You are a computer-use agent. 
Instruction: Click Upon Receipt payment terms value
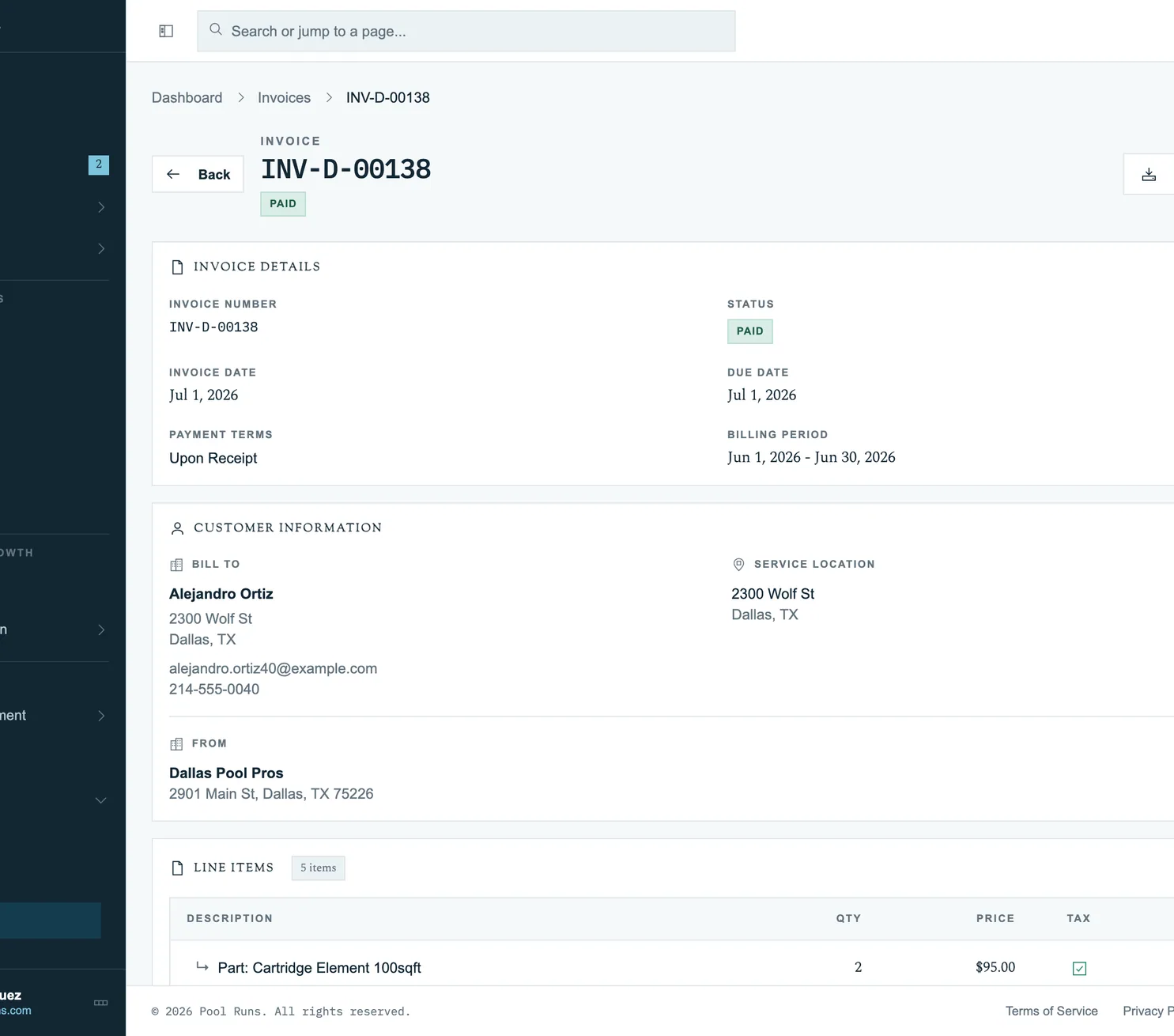pyautogui.click(x=213, y=458)
